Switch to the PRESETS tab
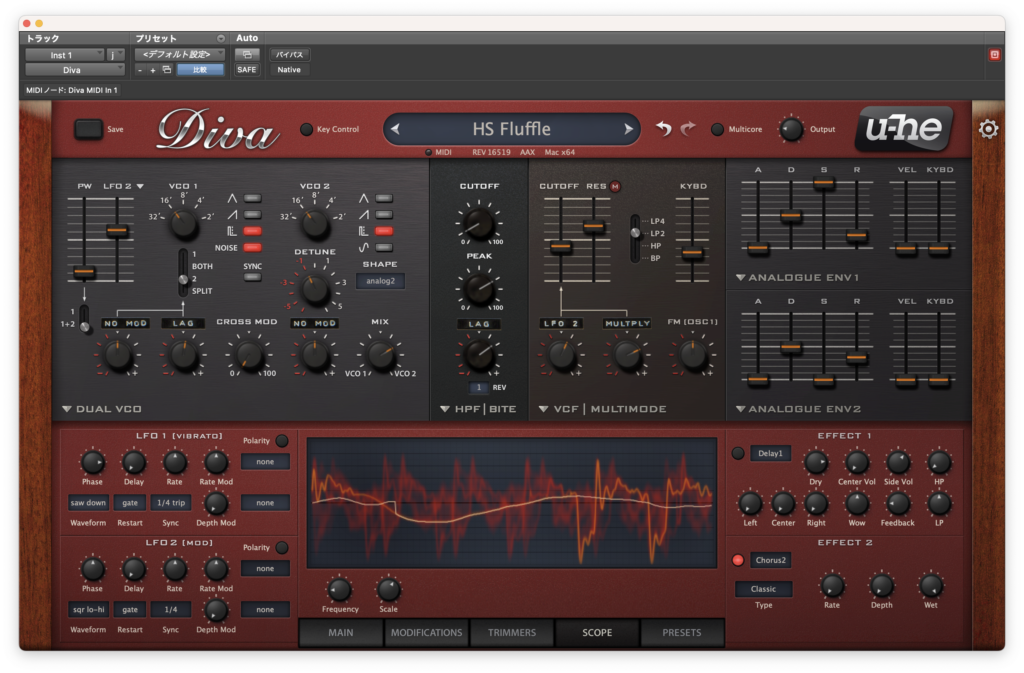 (682, 633)
